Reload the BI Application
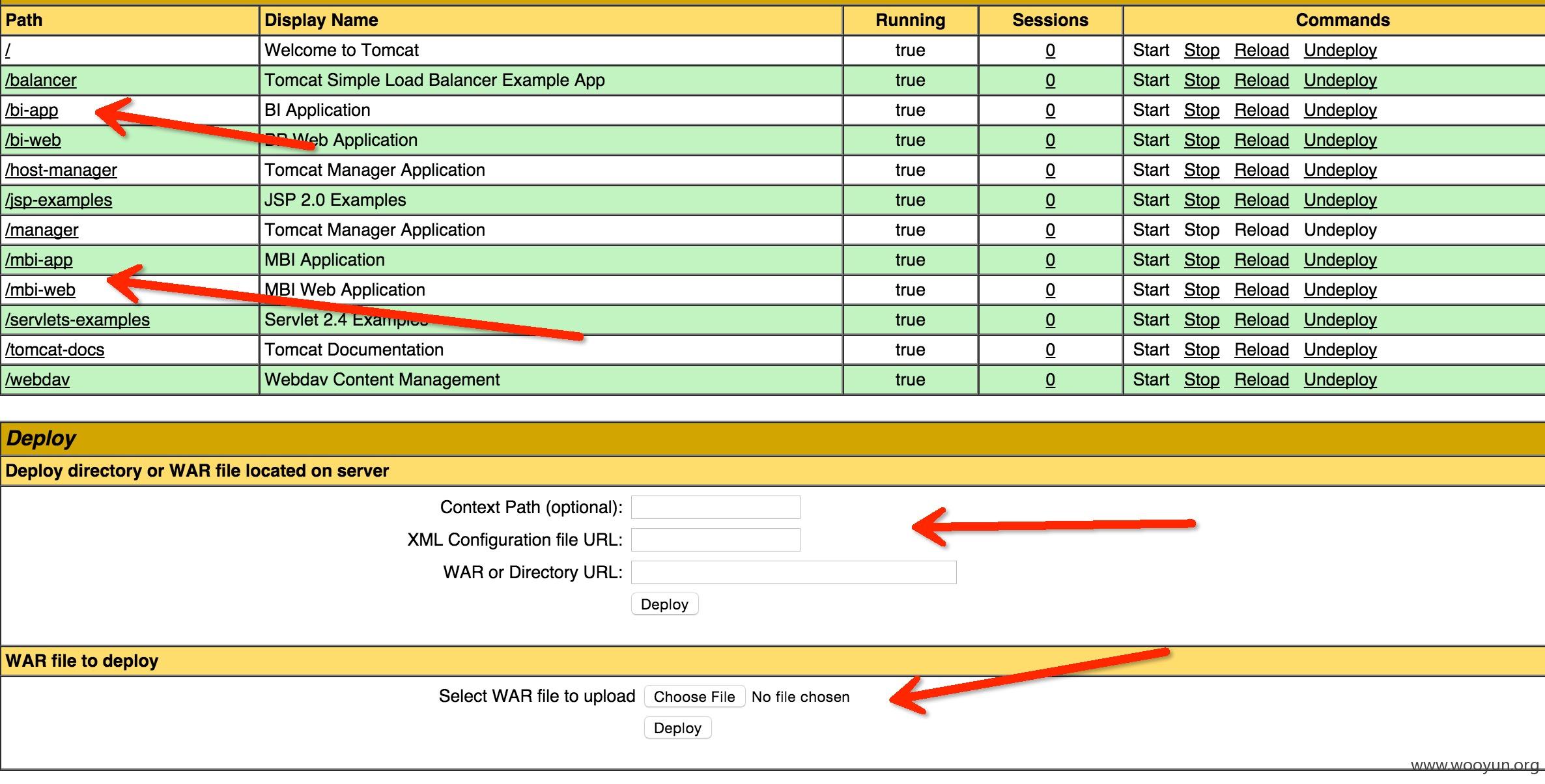Viewport: 1545px width, 784px height. [x=1262, y=110]
